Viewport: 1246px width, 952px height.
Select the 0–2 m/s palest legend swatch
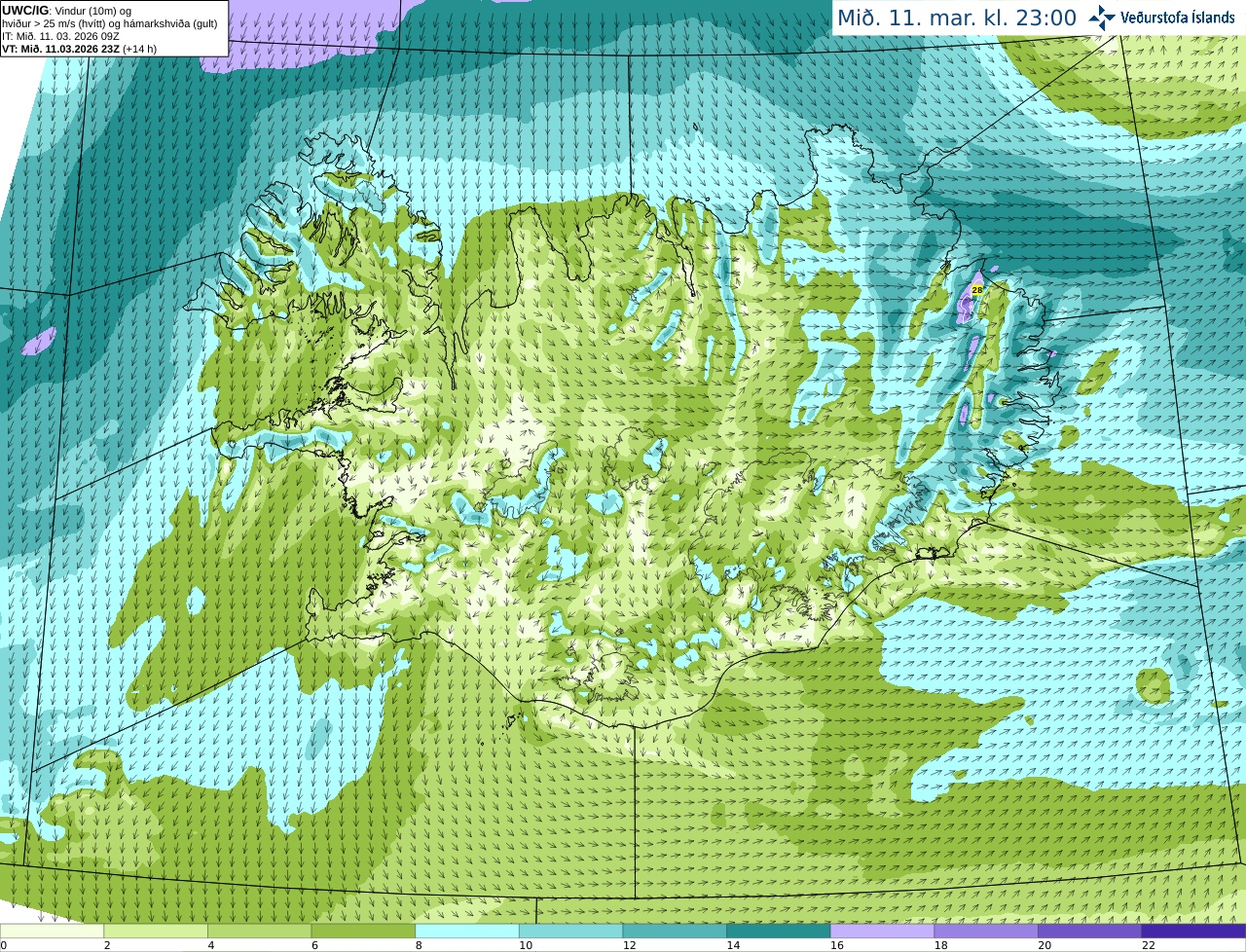[52, 931]
